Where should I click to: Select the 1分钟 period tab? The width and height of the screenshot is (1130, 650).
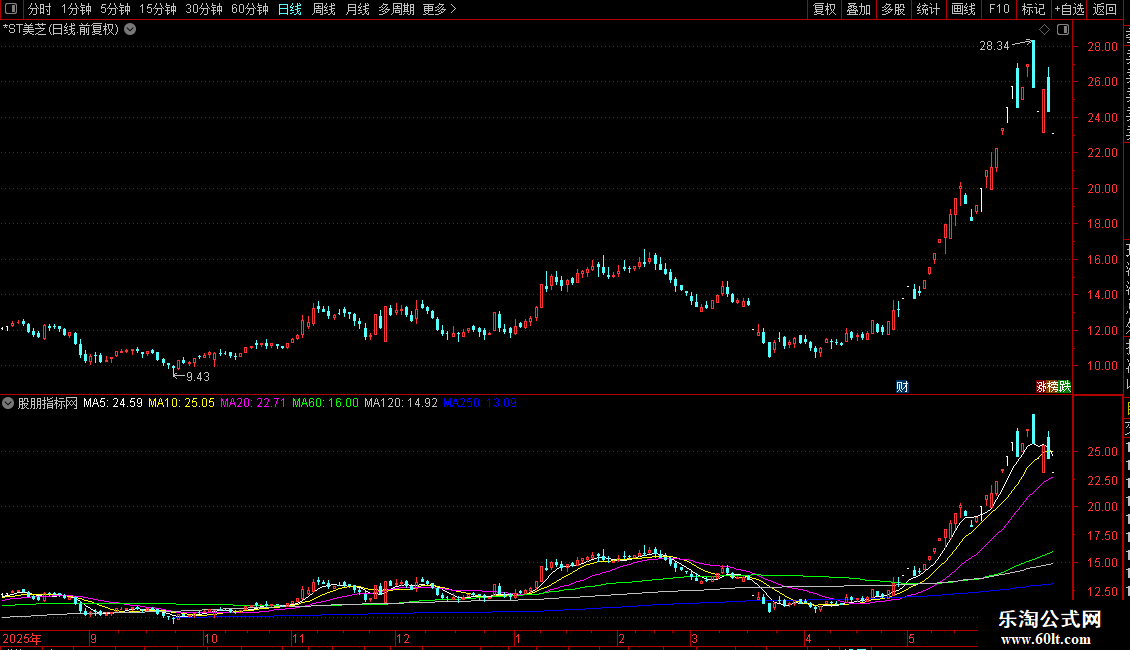[76, 9]
